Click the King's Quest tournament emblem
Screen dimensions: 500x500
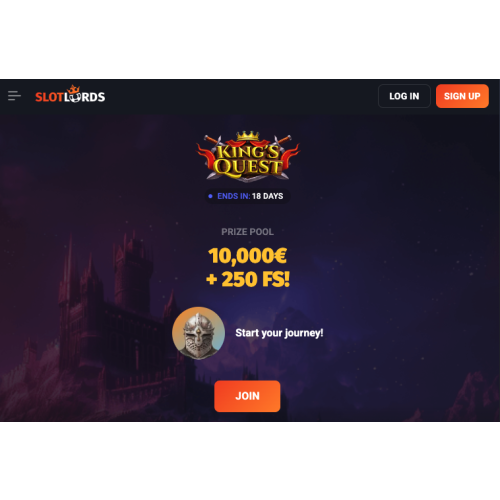click(x=248, y=156)
